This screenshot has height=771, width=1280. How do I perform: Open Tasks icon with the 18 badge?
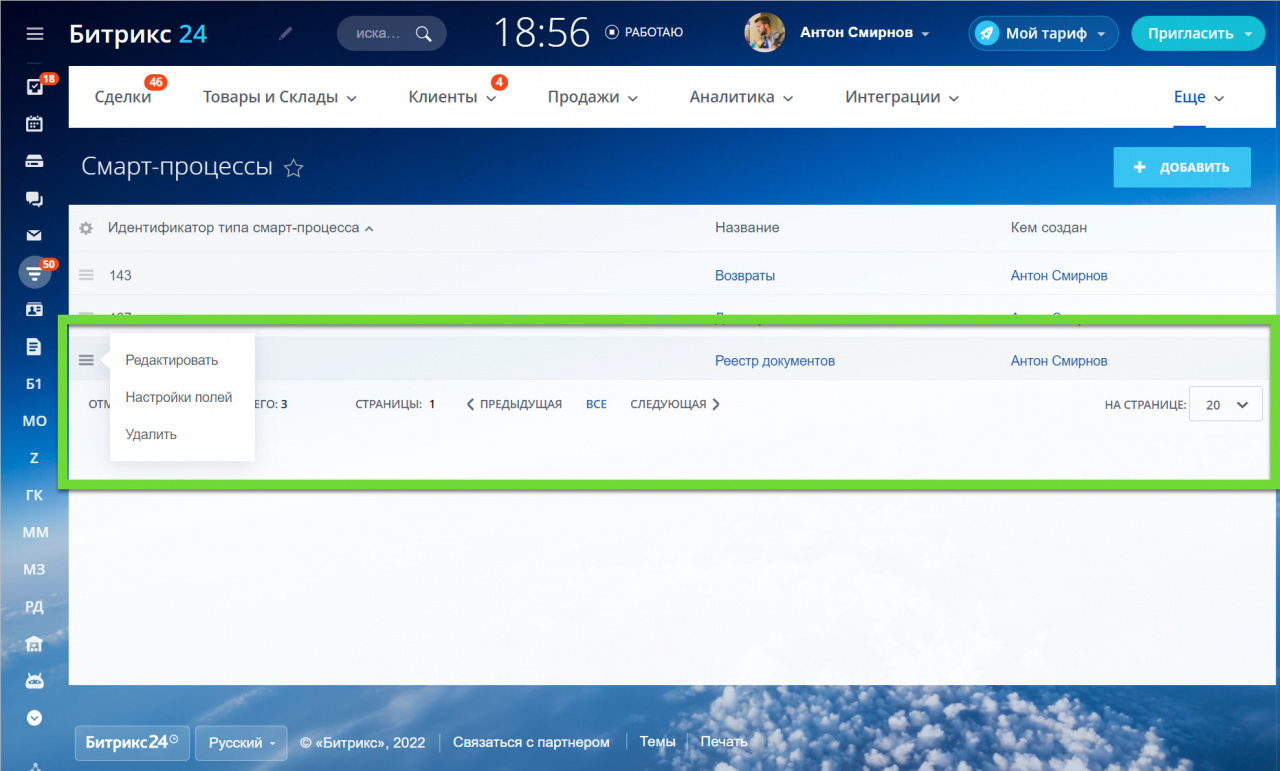35,87
